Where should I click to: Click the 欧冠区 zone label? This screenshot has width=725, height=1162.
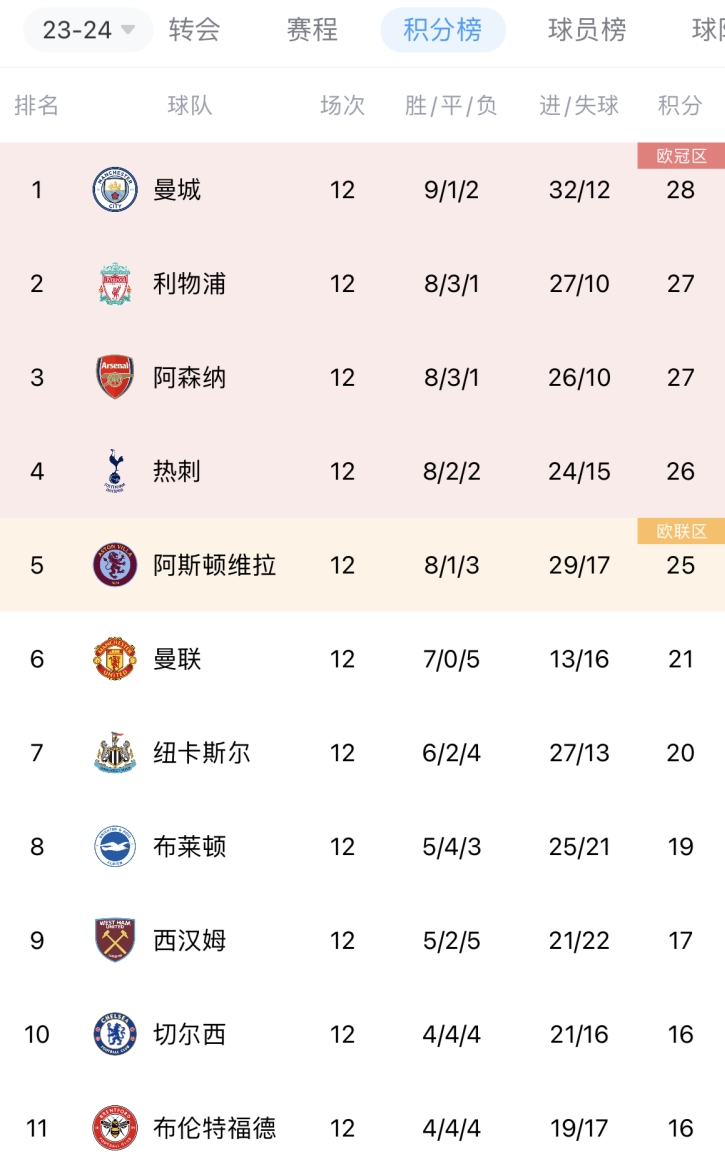click(681, 156)
